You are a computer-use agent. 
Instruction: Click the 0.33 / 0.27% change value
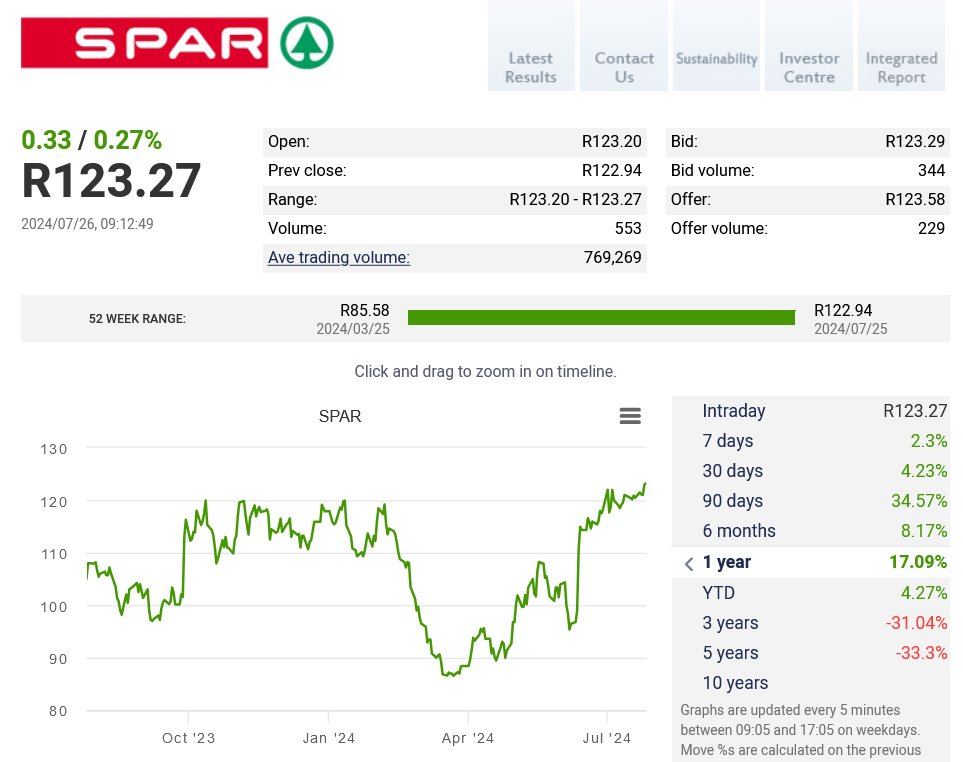point(92,140)
